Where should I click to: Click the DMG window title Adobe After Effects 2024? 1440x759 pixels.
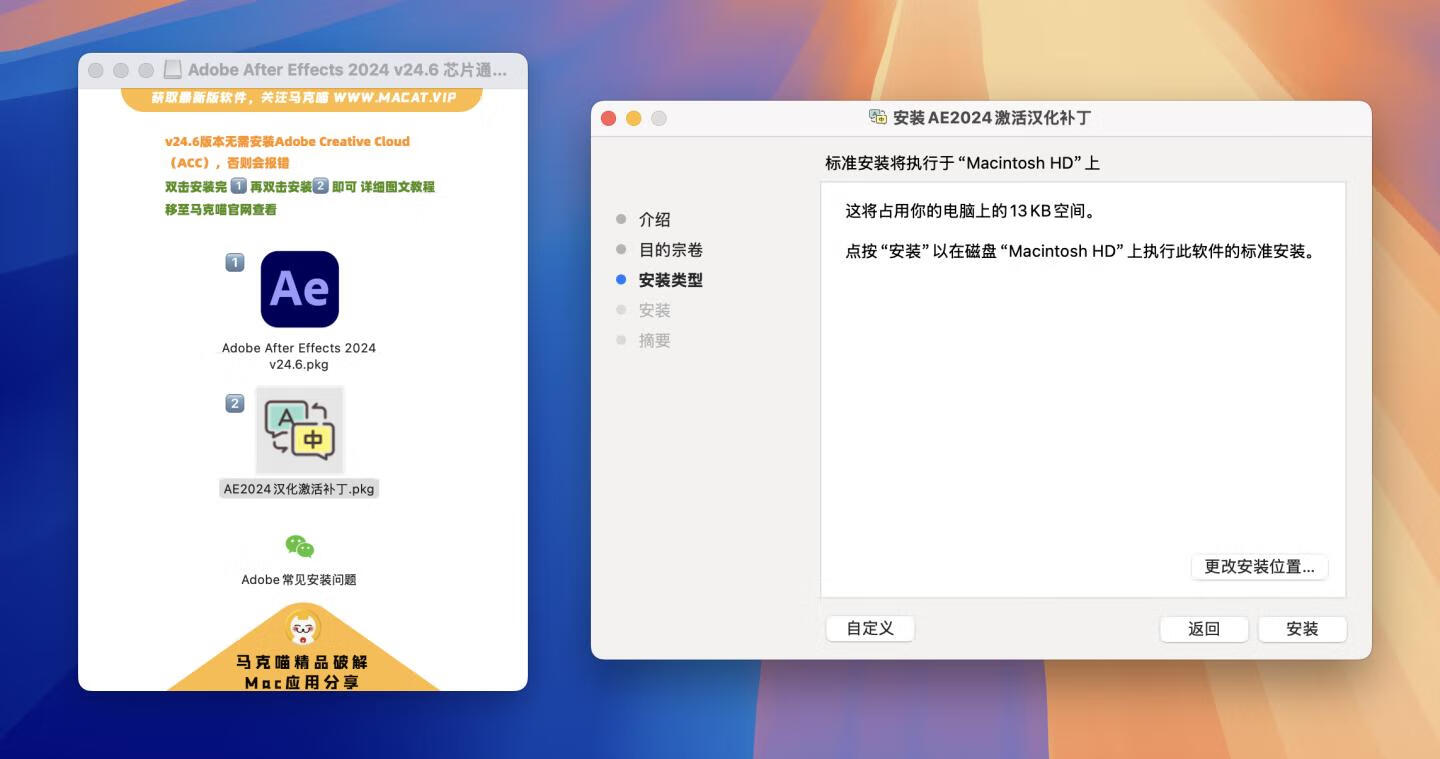click(347, 70)
